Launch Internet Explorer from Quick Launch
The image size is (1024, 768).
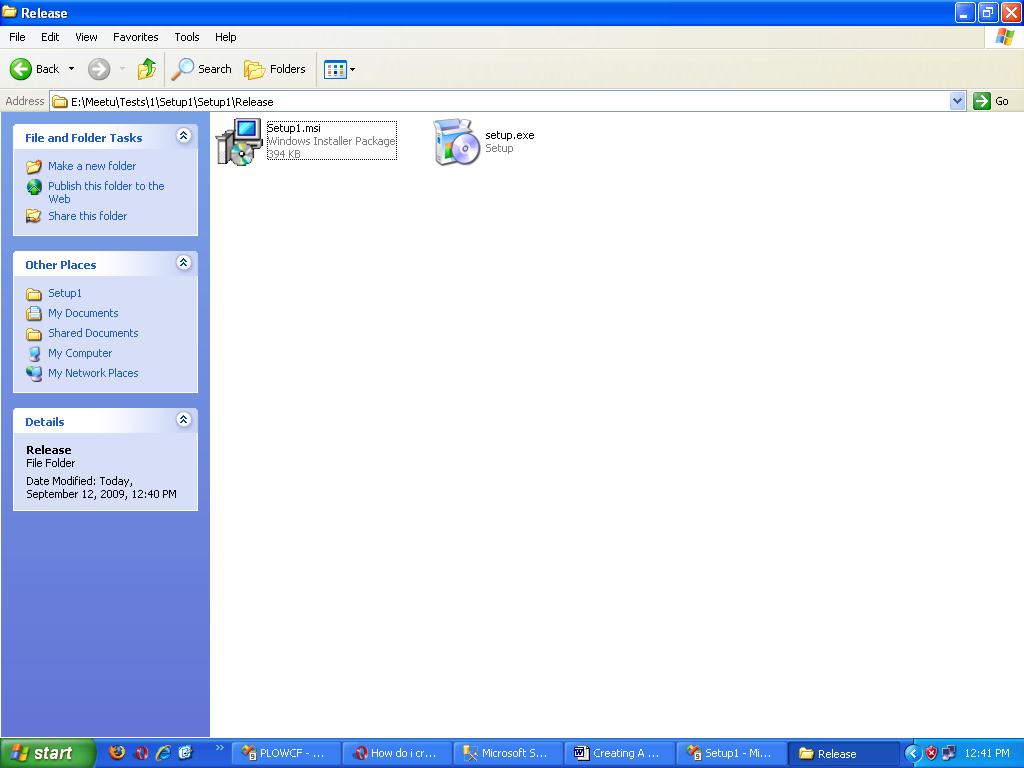click(x=163, y=753)
